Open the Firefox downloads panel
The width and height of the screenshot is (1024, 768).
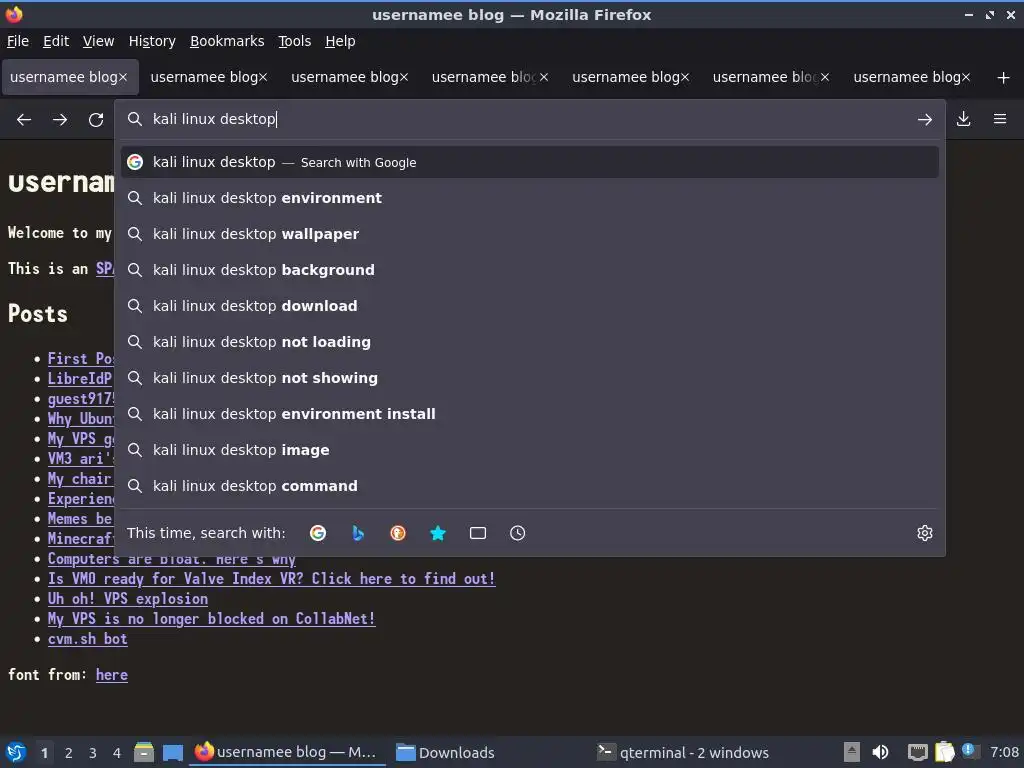[963, 119]
